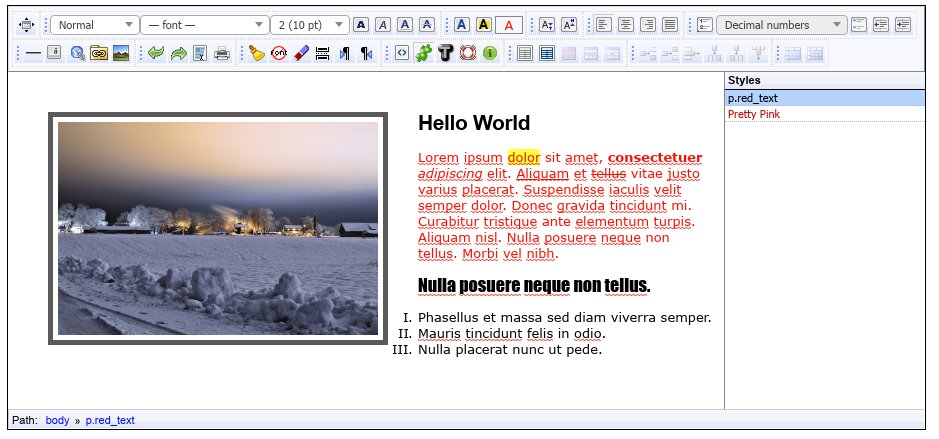Click the body link in path bar
This screenshot has height=439, width=939.
click(x=57, y=421)
